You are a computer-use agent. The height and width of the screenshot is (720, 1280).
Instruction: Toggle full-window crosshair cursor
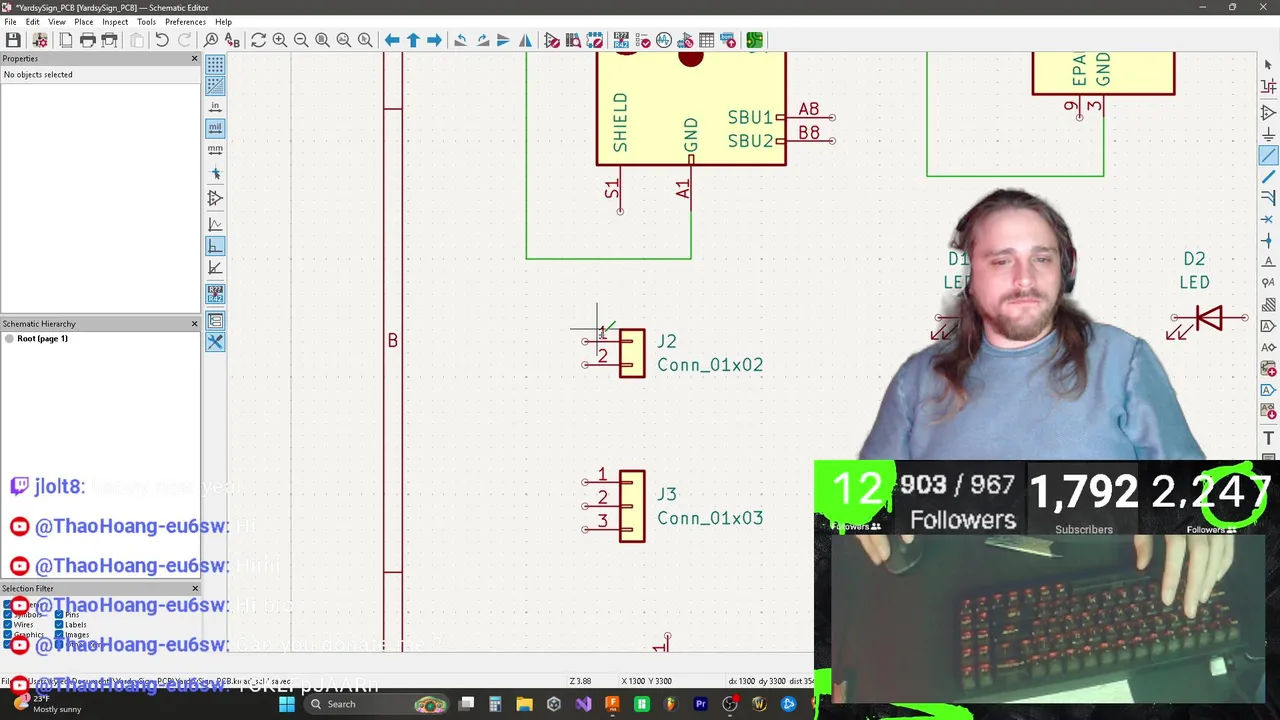[215, 174]
